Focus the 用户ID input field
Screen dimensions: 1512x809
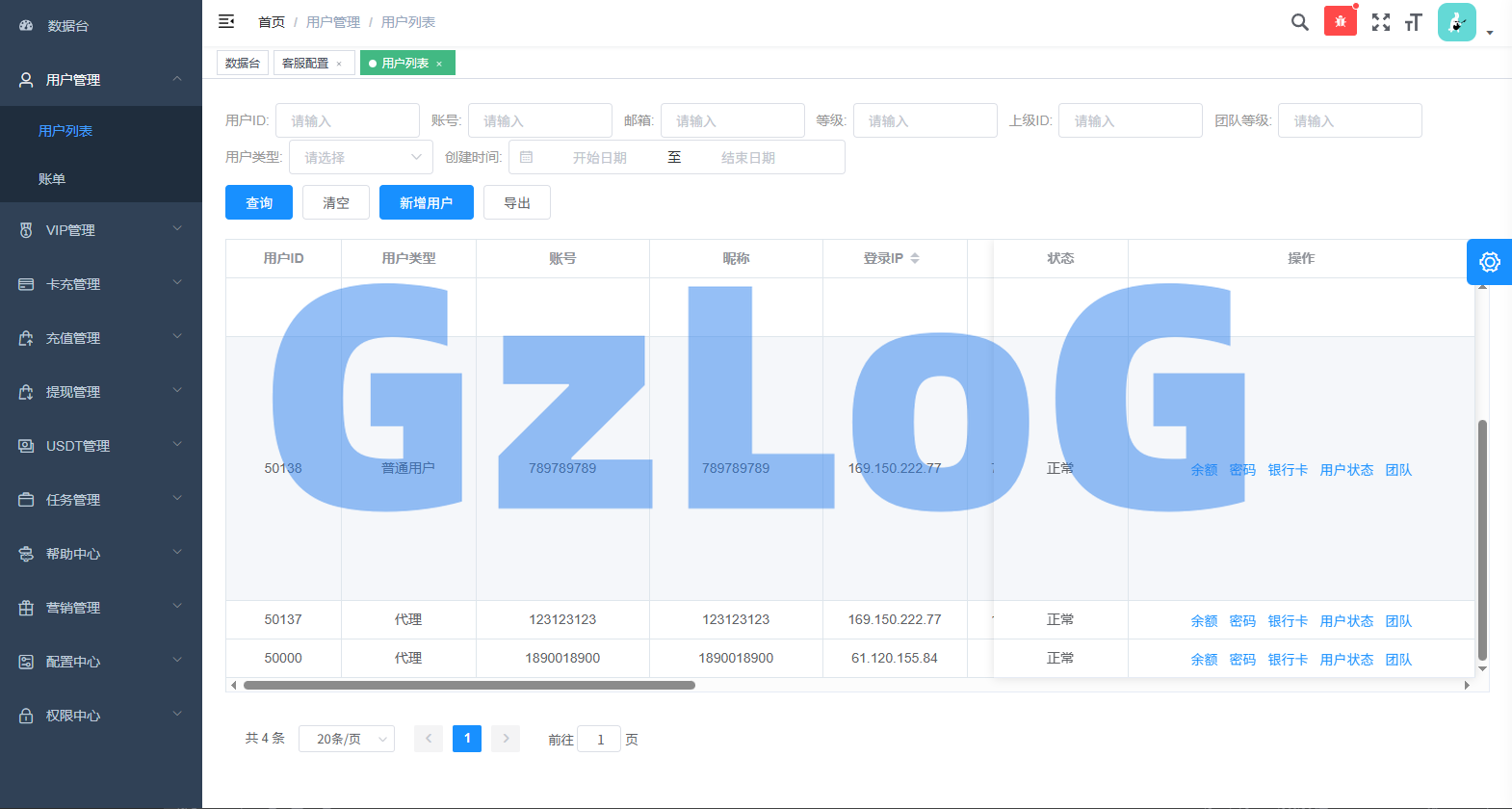348,120
